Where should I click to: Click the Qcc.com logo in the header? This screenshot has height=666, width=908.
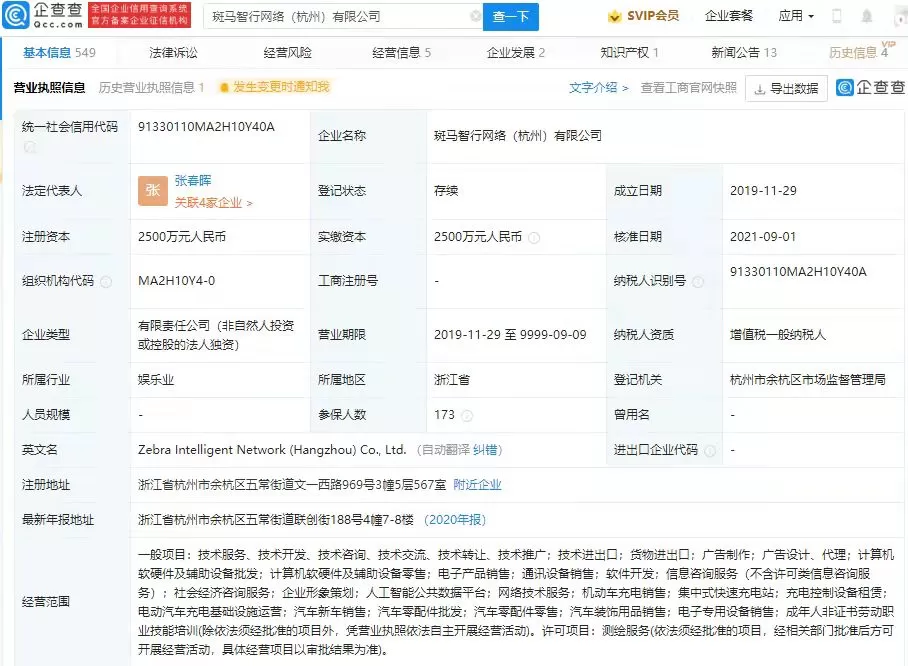(43, 16)
